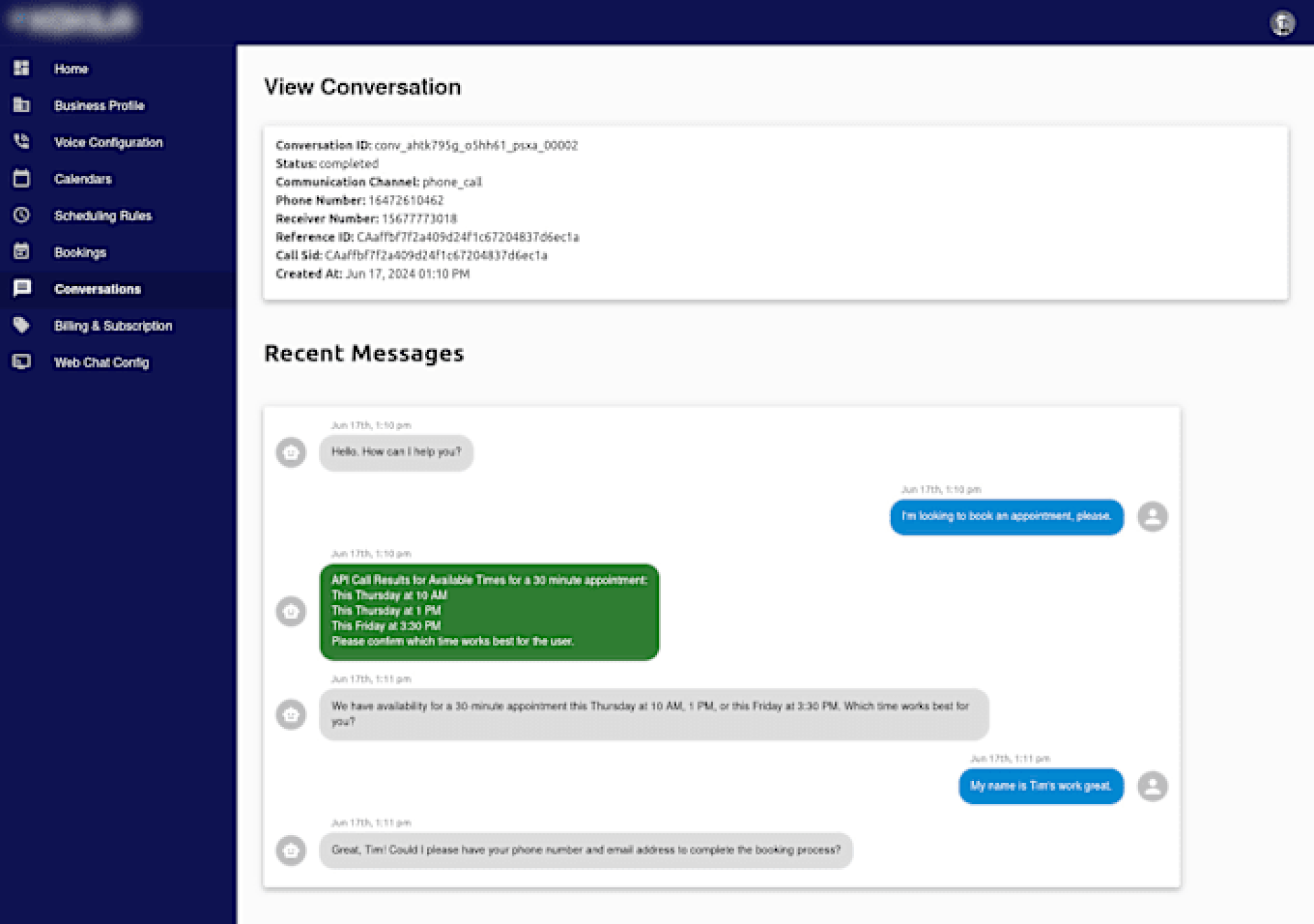Click the Calendars calendar icon
The height and width of the screenshot is (924, 1314).
pos(21,179)
